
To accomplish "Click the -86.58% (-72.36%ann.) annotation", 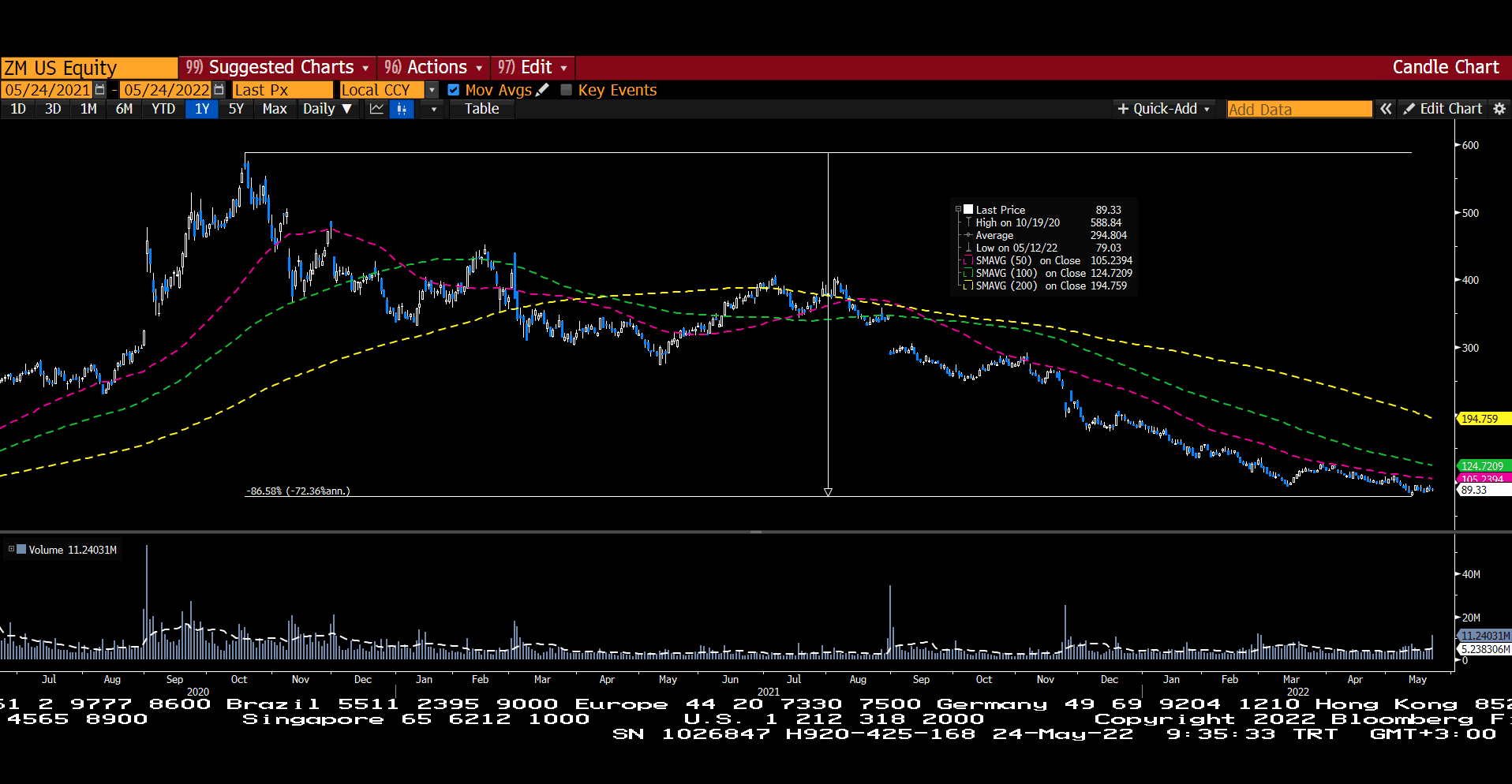I will click(x=298, y=491).
